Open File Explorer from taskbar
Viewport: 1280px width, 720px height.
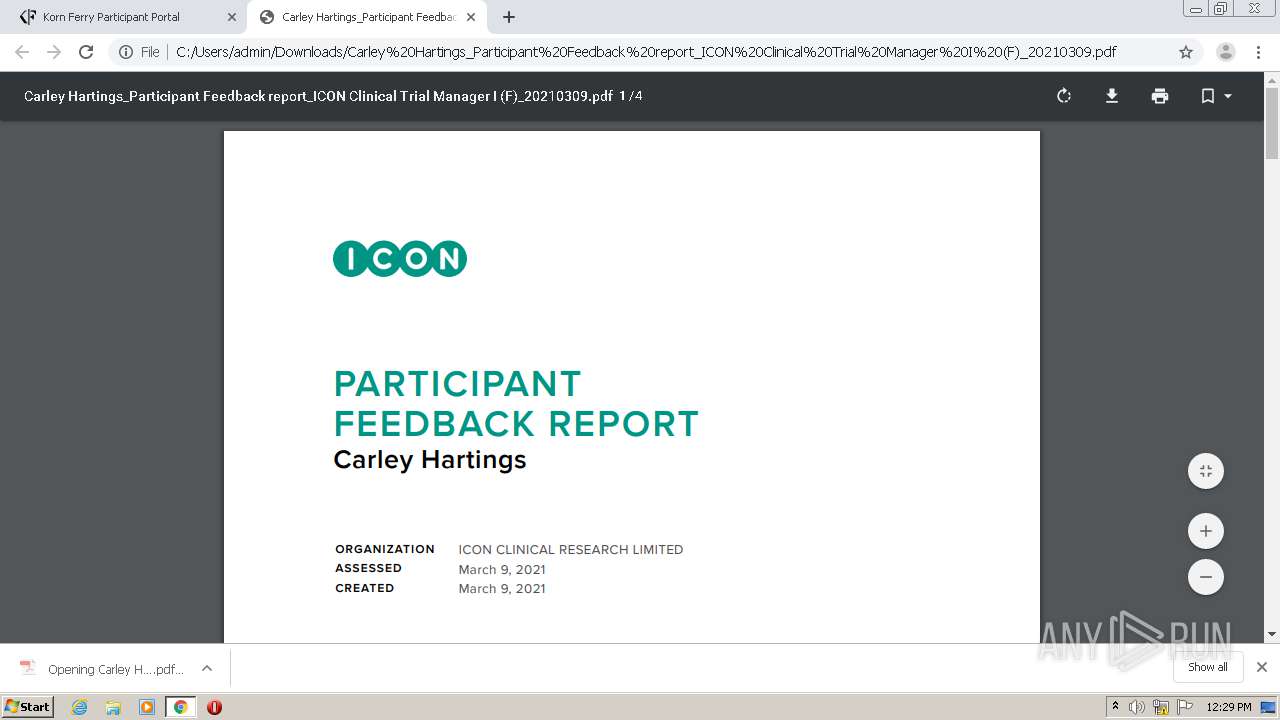(x=113, y=707)
